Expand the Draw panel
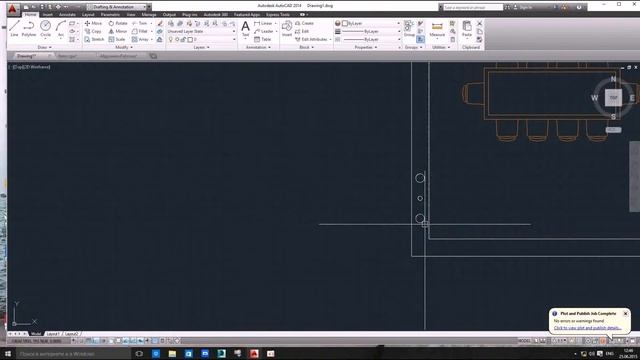This screenshot has width=640, height=360. pos(44,47)
